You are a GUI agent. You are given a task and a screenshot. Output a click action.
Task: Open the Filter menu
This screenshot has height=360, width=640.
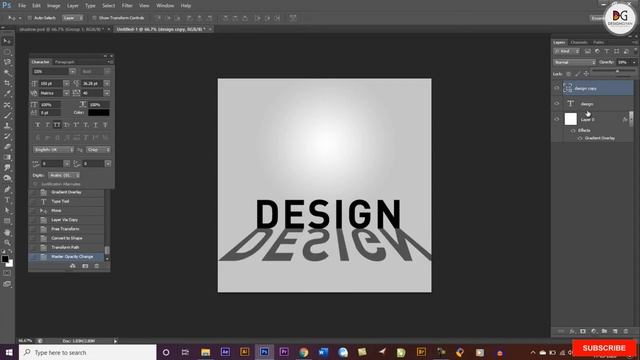(x=127, y=6)
